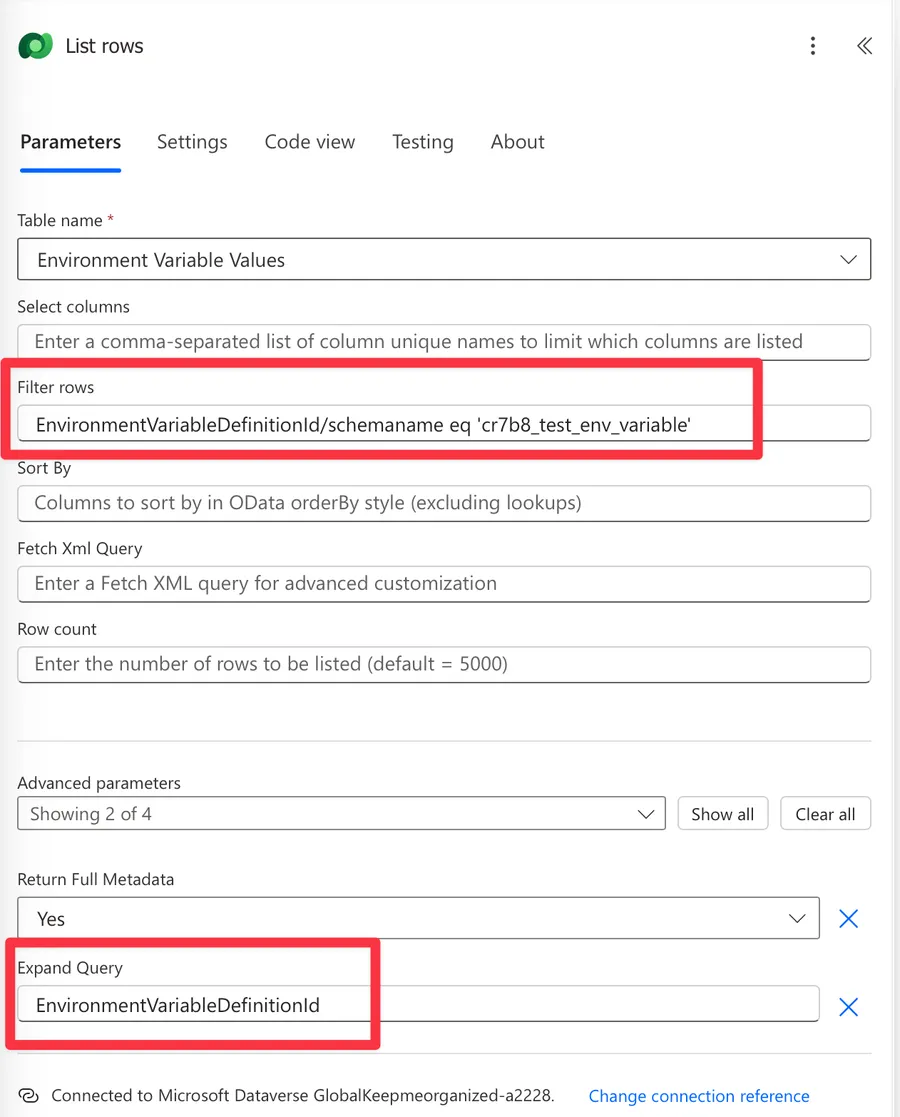Select the Parameters tab
This screenshot has width=900, height=1117.
[x=70, y=142]
